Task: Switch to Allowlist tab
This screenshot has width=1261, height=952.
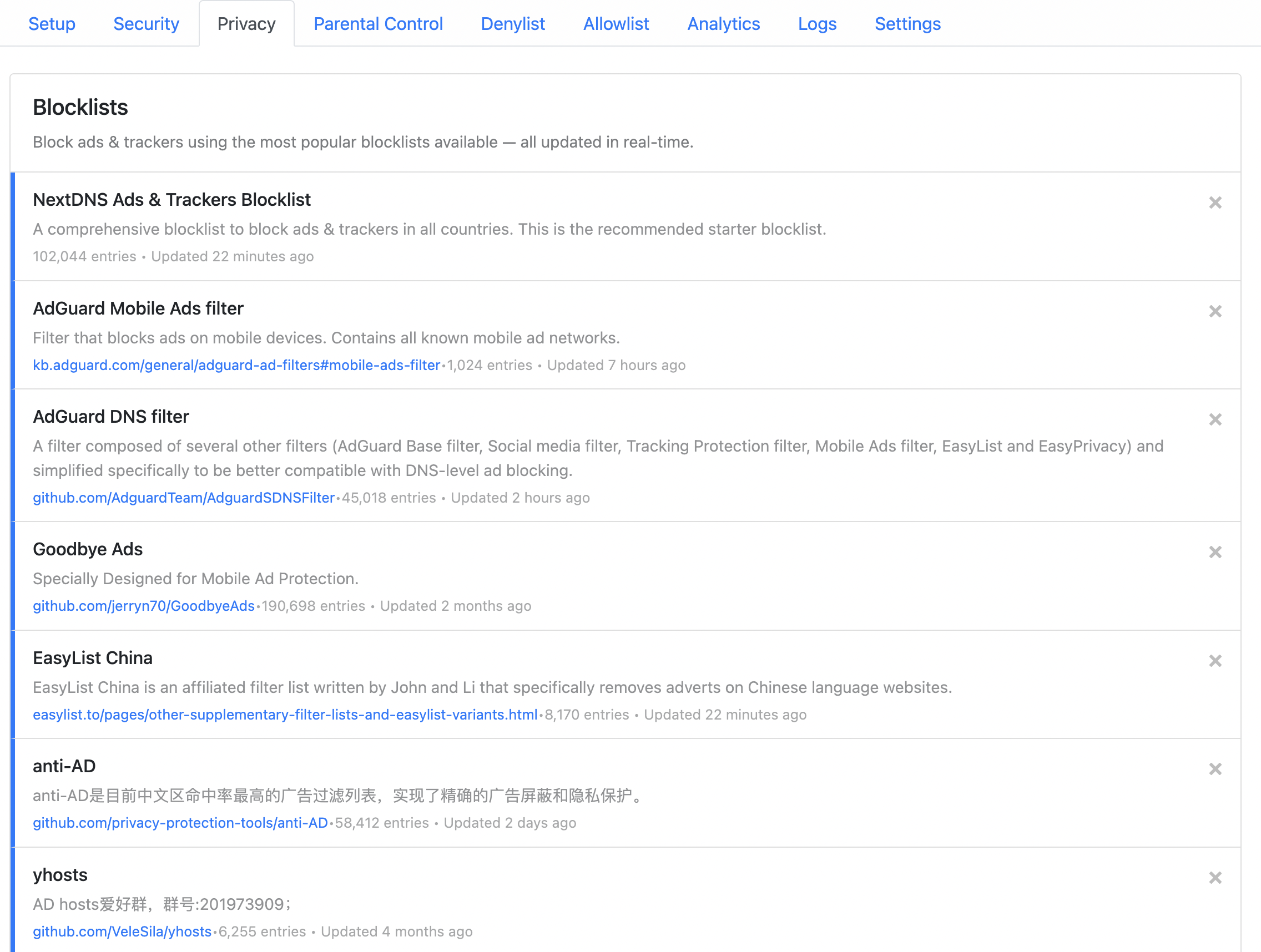Action: pos(616,24)
